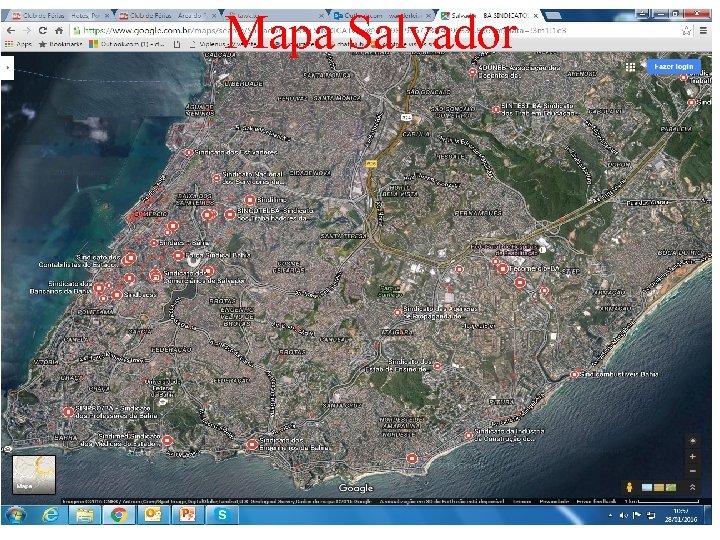Switch to the first Clube de Férias tab

pyautogui.click(x=60, y=16)
